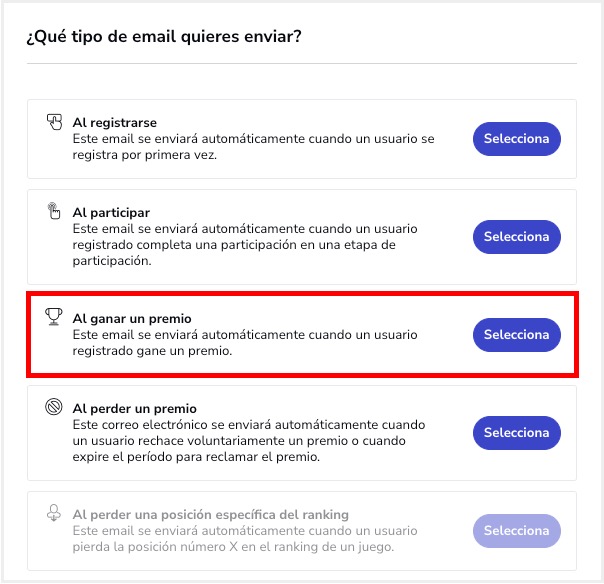Click the trophy icon for Al ganar un premio
Screen dimensions: 604x584
pyautogui.click(x=54, y=318)
